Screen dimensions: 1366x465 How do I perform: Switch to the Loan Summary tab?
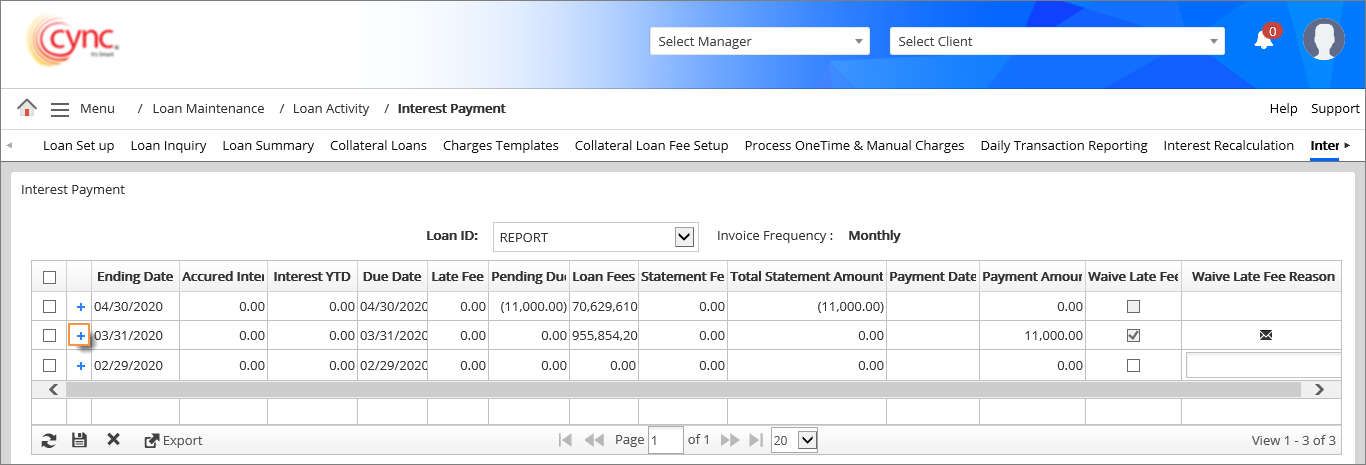pos(268,146)
